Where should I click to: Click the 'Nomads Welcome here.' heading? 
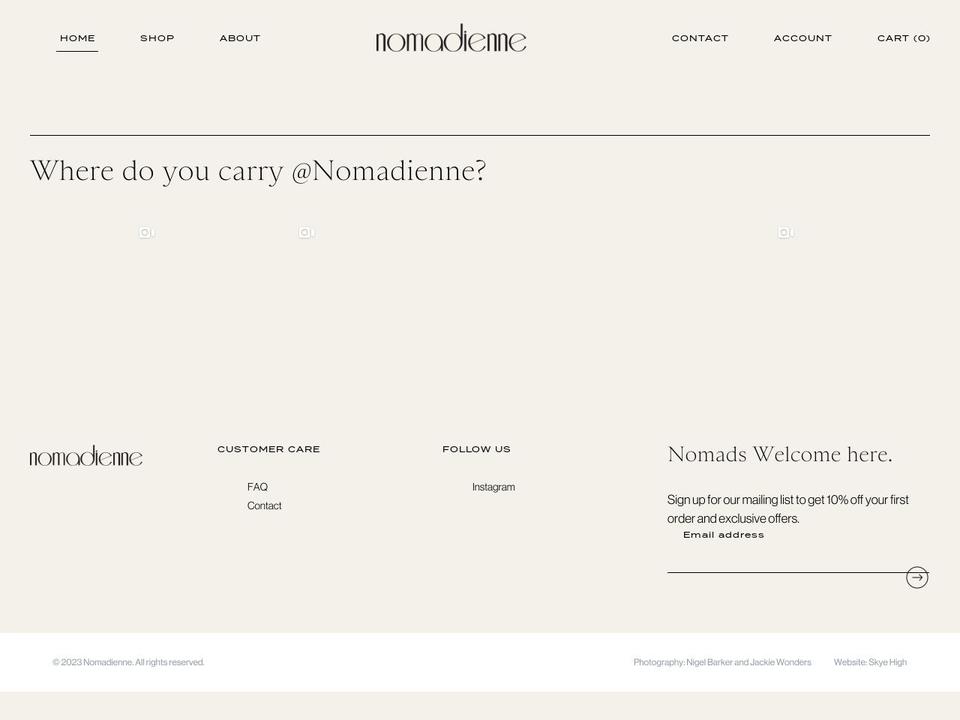[780, 454]
